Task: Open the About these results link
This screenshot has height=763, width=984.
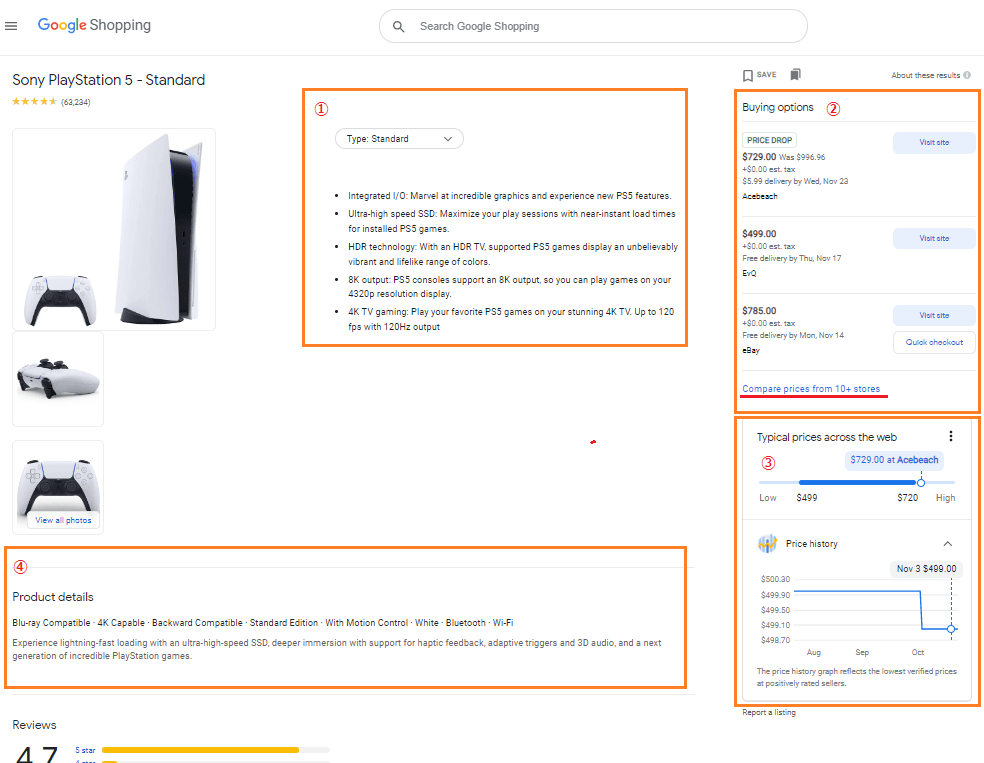Action: (926, 75)
